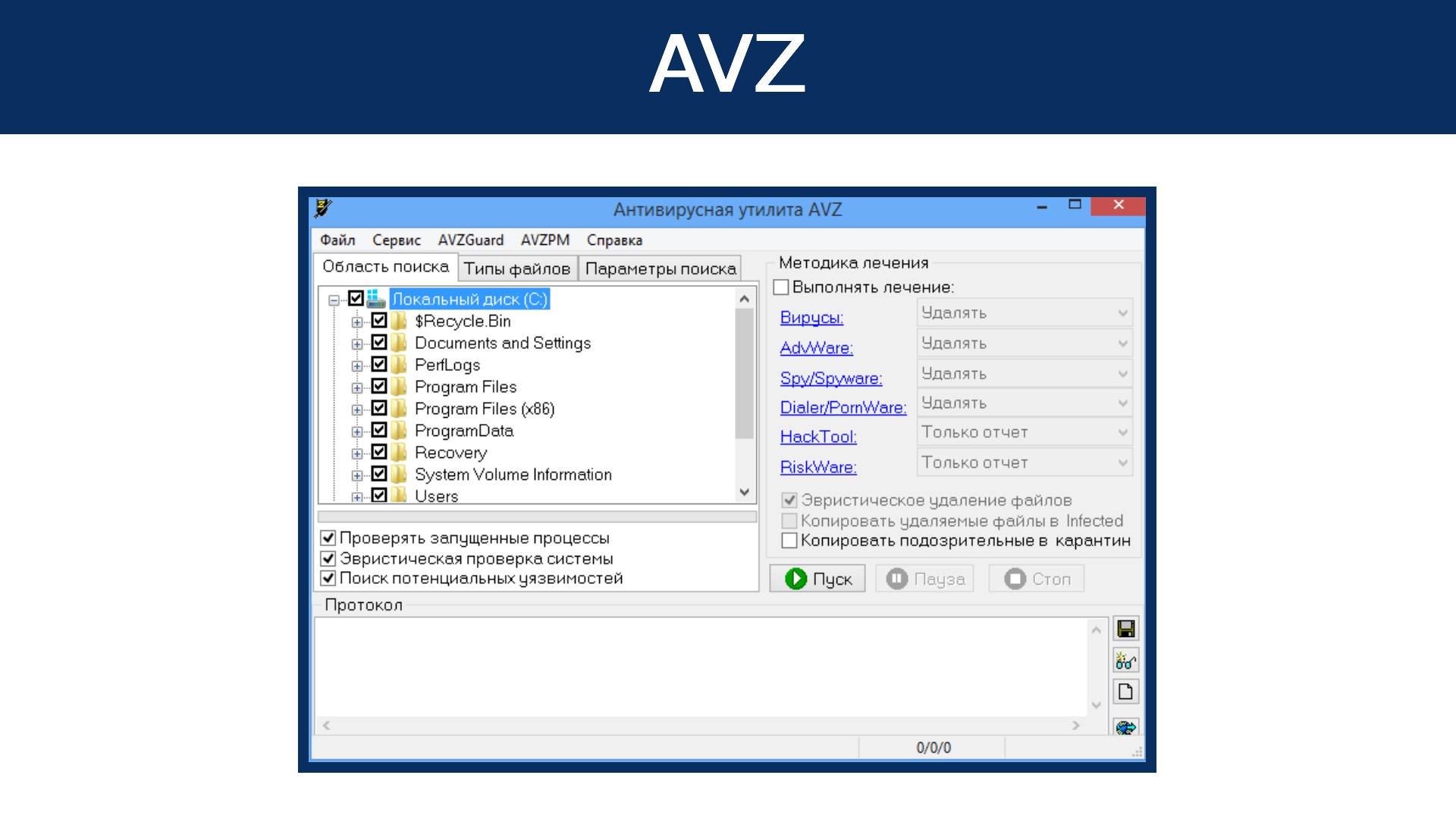Screen dimensions: 1456x819
Task: Select the Documents and Settings tree item
Action: click(x=503, y=343)
